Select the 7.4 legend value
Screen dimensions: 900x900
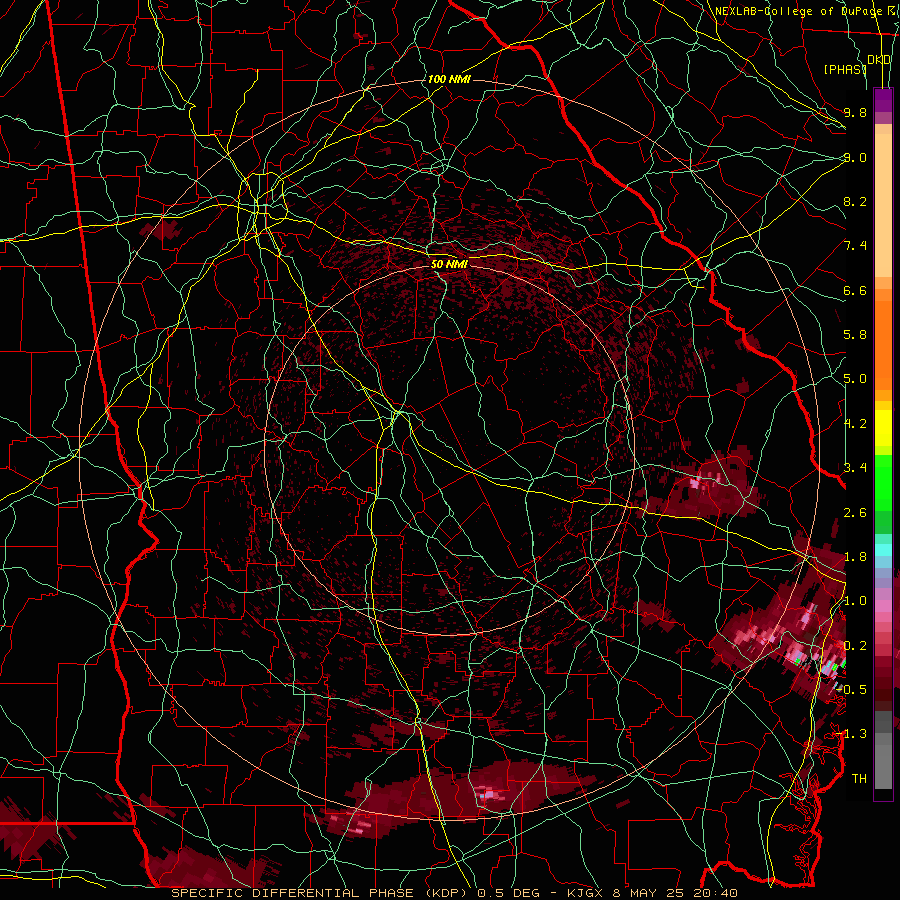pyautogui.click(x=855, y=246)
